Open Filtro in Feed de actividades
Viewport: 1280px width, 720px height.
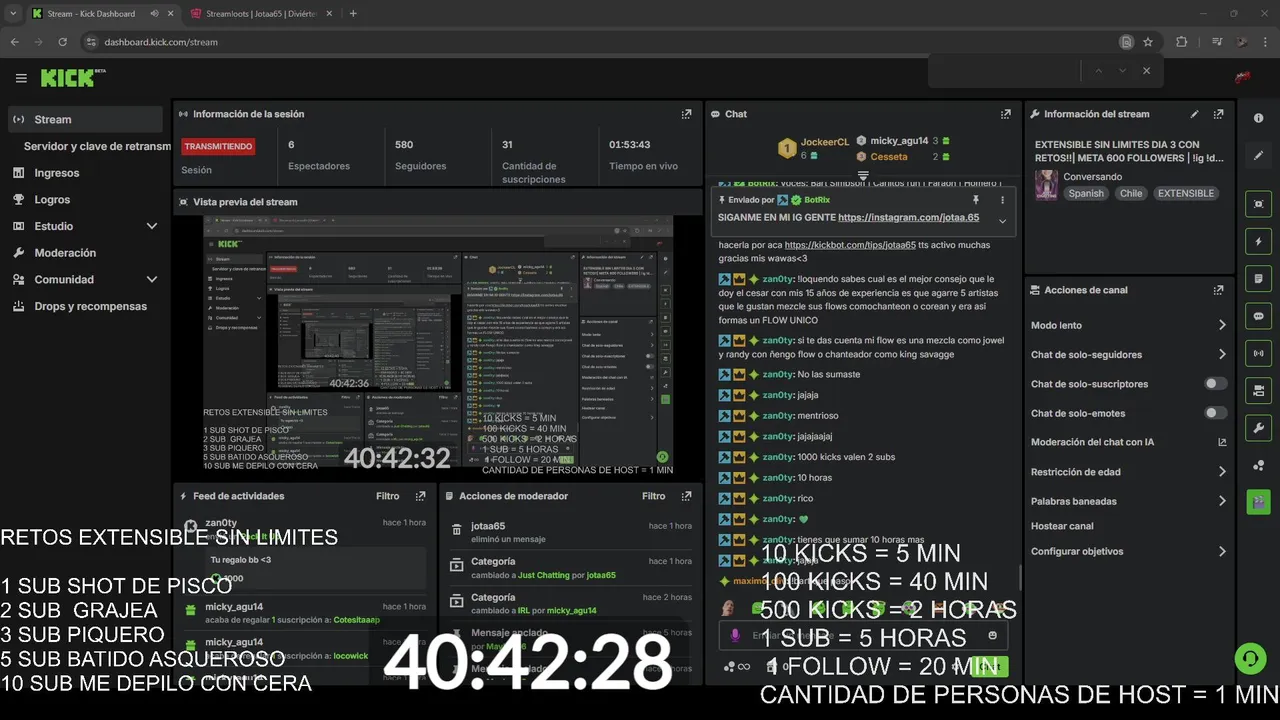point(388,496)
